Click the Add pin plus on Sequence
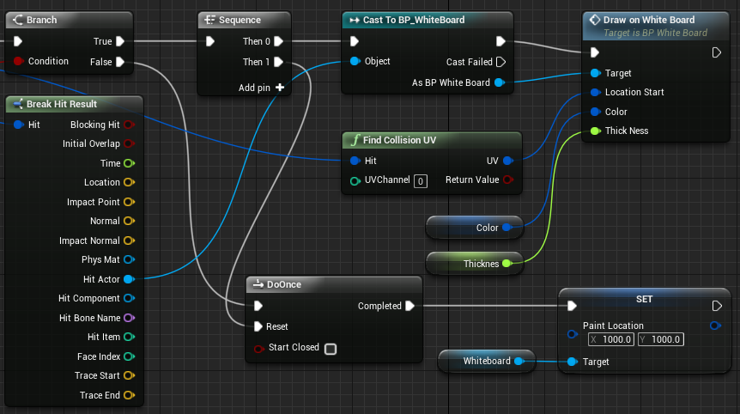The image size is (740, 414). click(280, 88)
